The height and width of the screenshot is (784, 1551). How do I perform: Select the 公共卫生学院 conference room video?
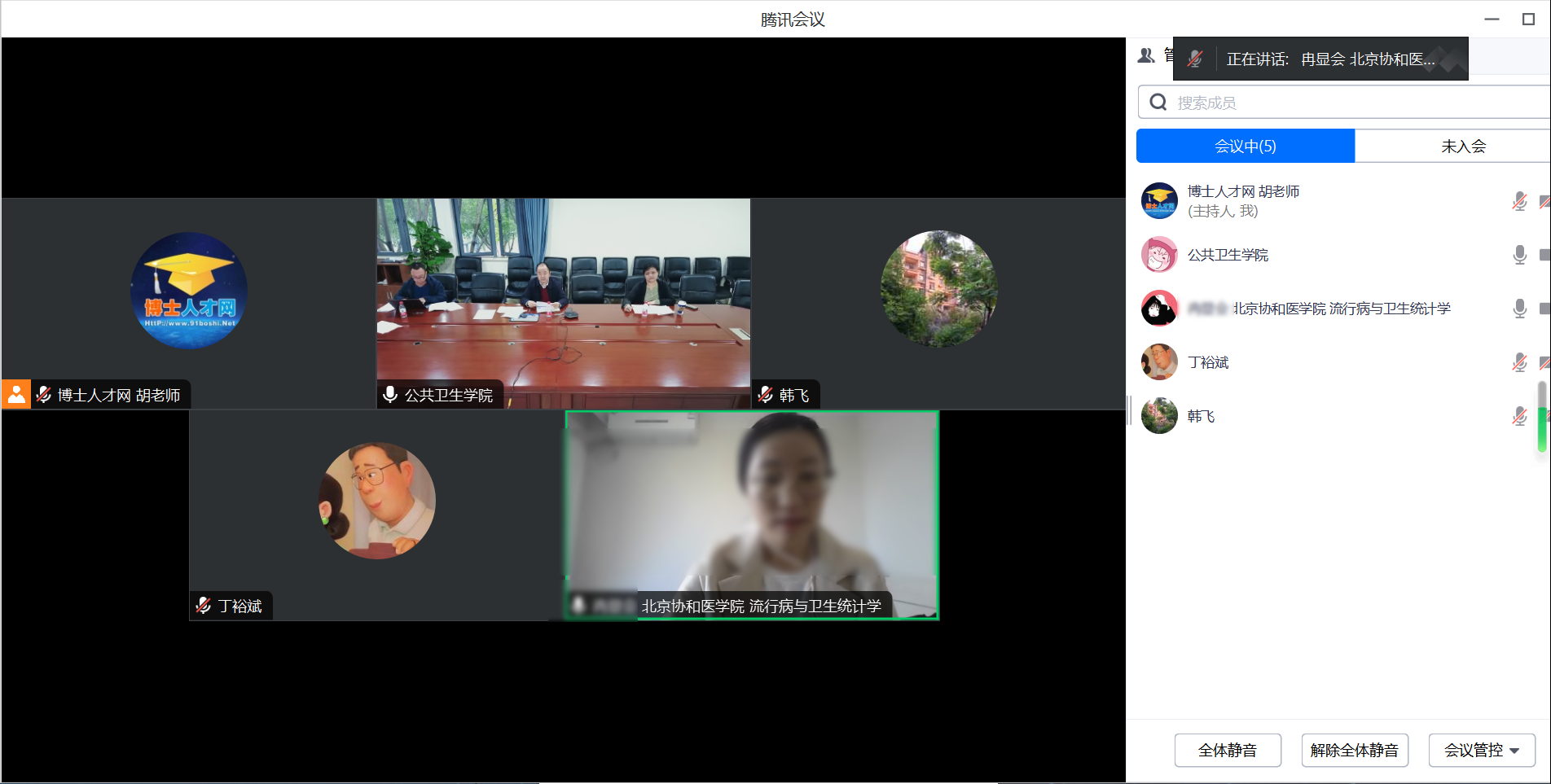[x=563, y=303]
